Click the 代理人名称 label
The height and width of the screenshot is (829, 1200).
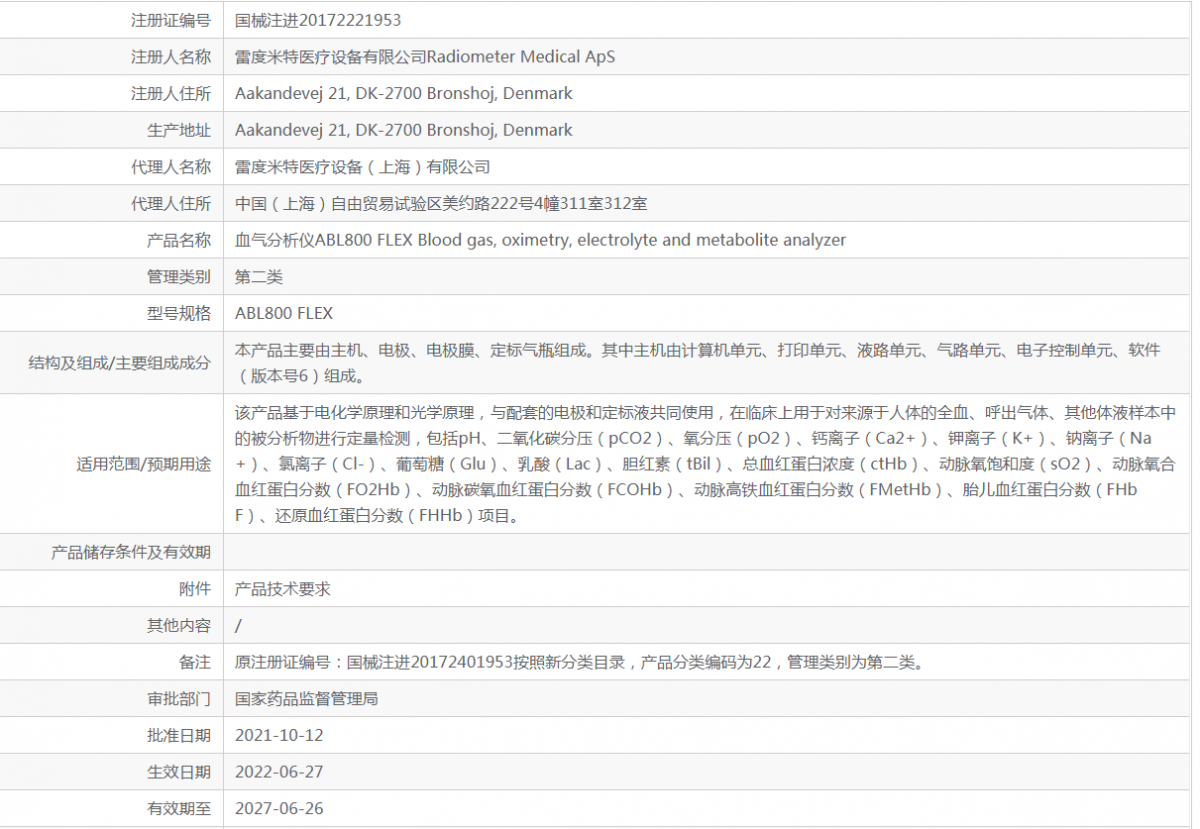(x=171, y=167)
